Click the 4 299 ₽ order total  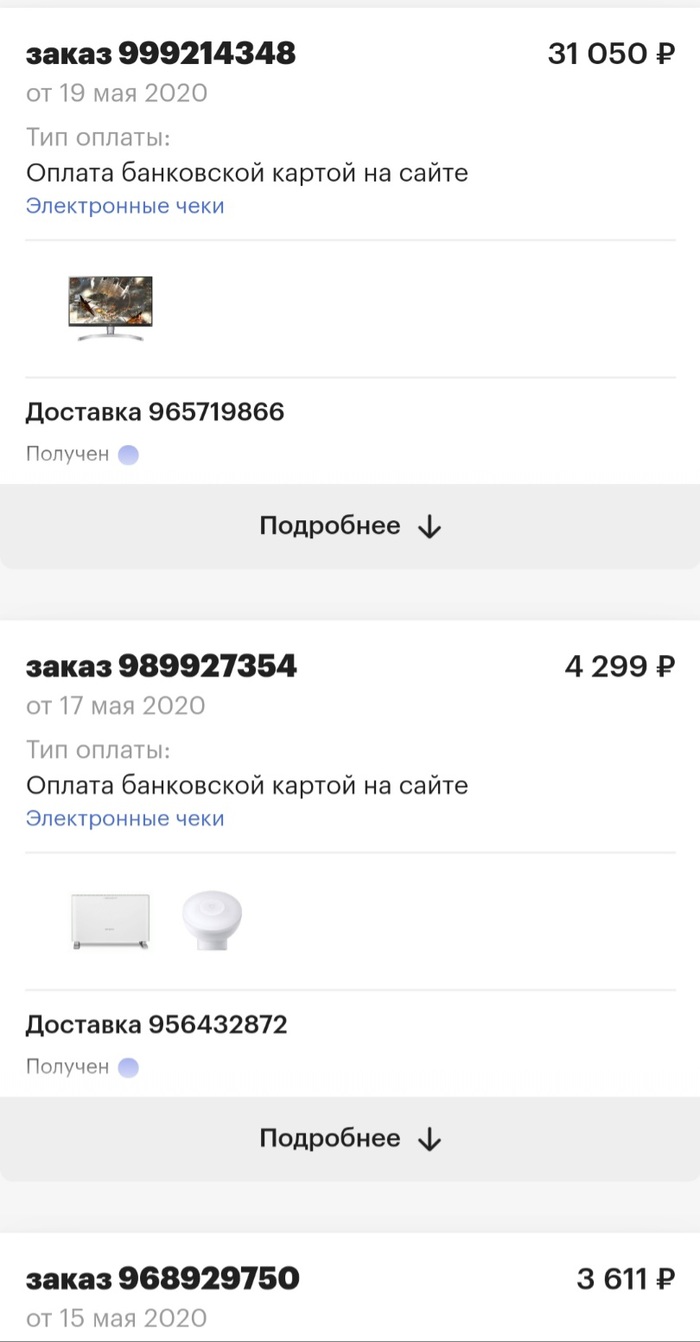click(620, 666)
